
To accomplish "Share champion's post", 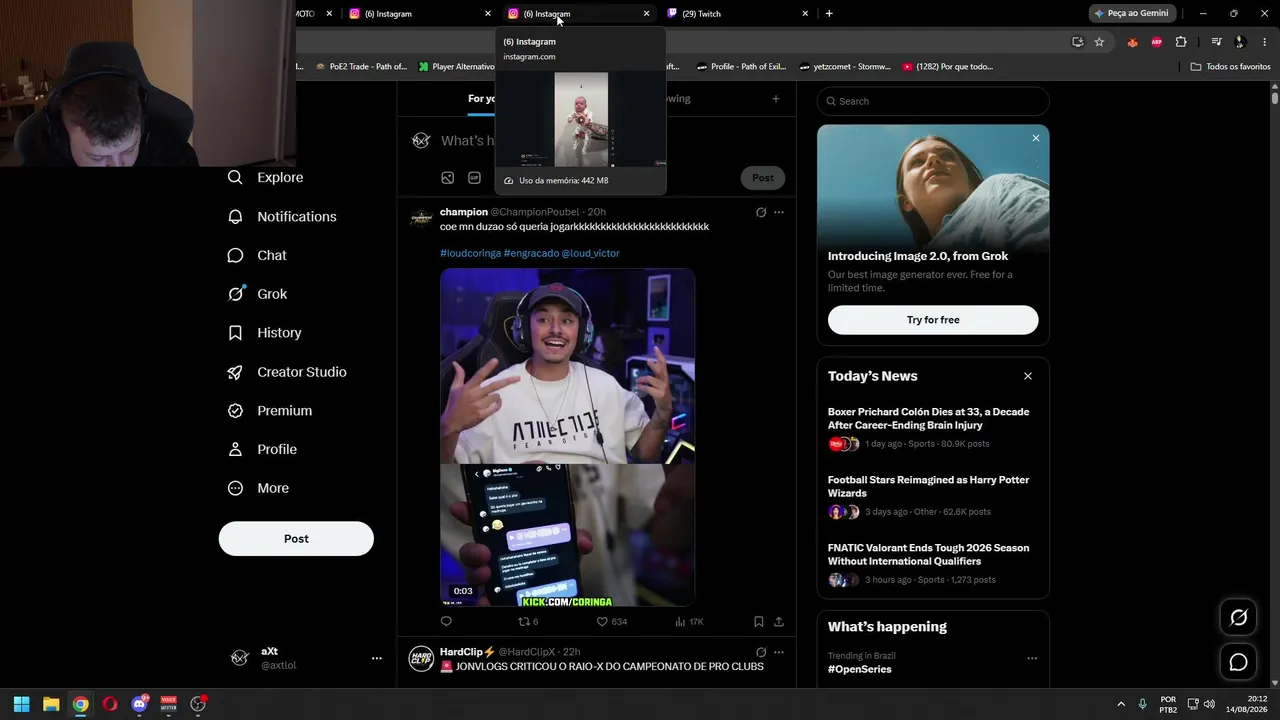I will click(778, 621).
